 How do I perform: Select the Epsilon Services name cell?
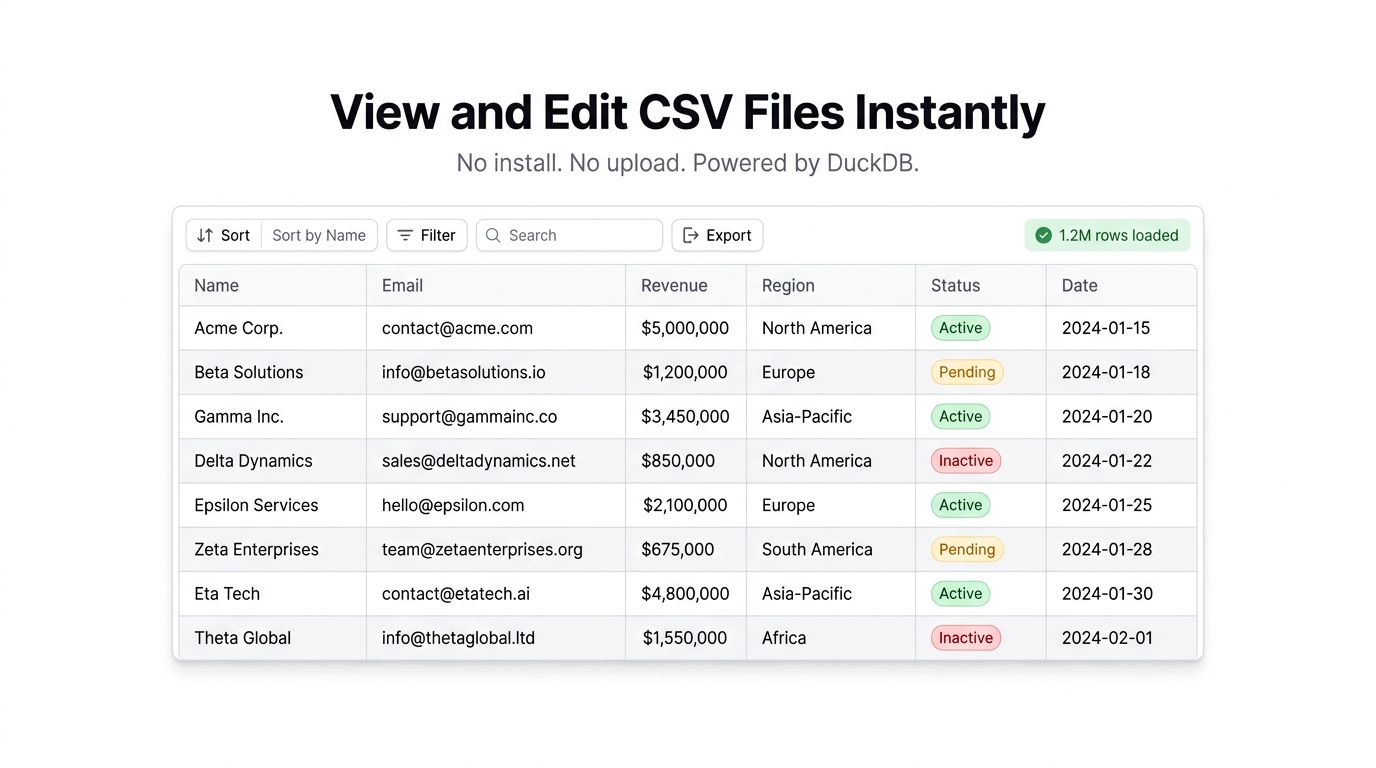273,505
